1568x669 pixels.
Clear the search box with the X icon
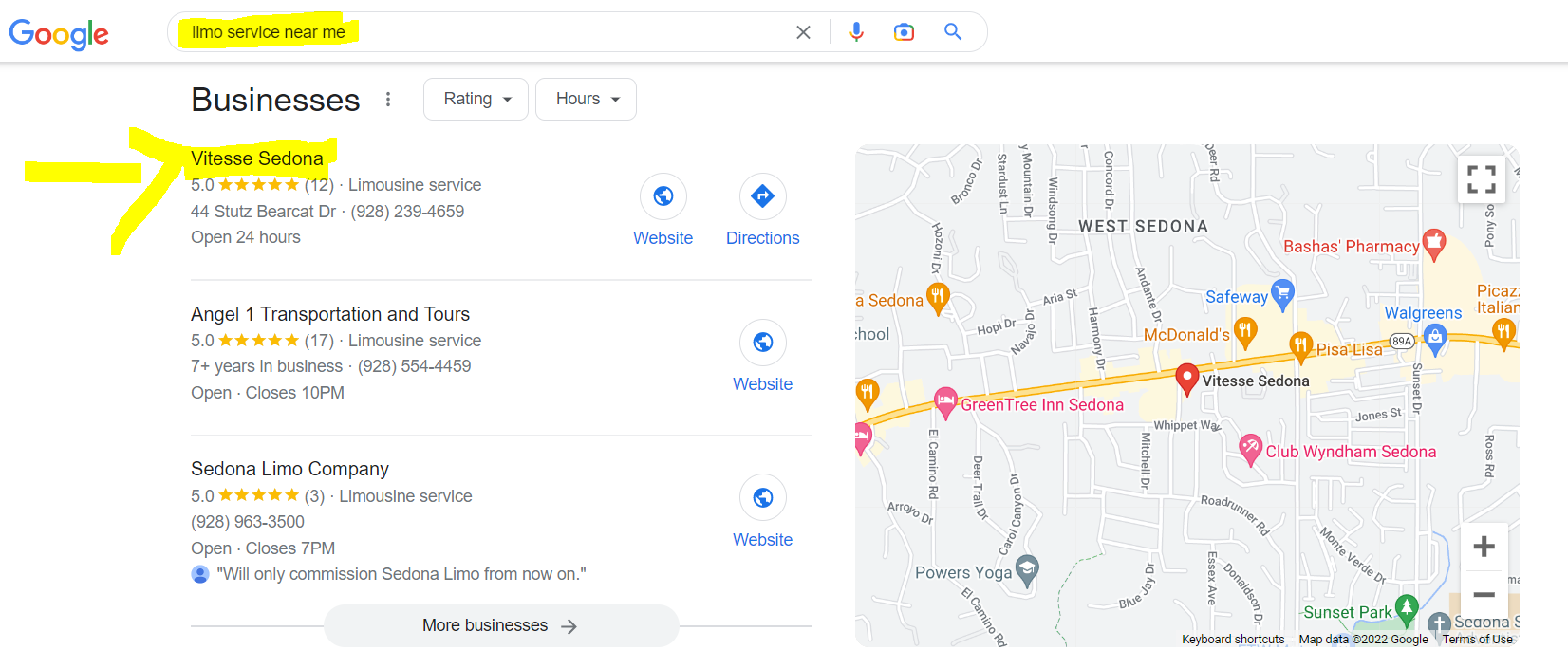coord(803,32)
